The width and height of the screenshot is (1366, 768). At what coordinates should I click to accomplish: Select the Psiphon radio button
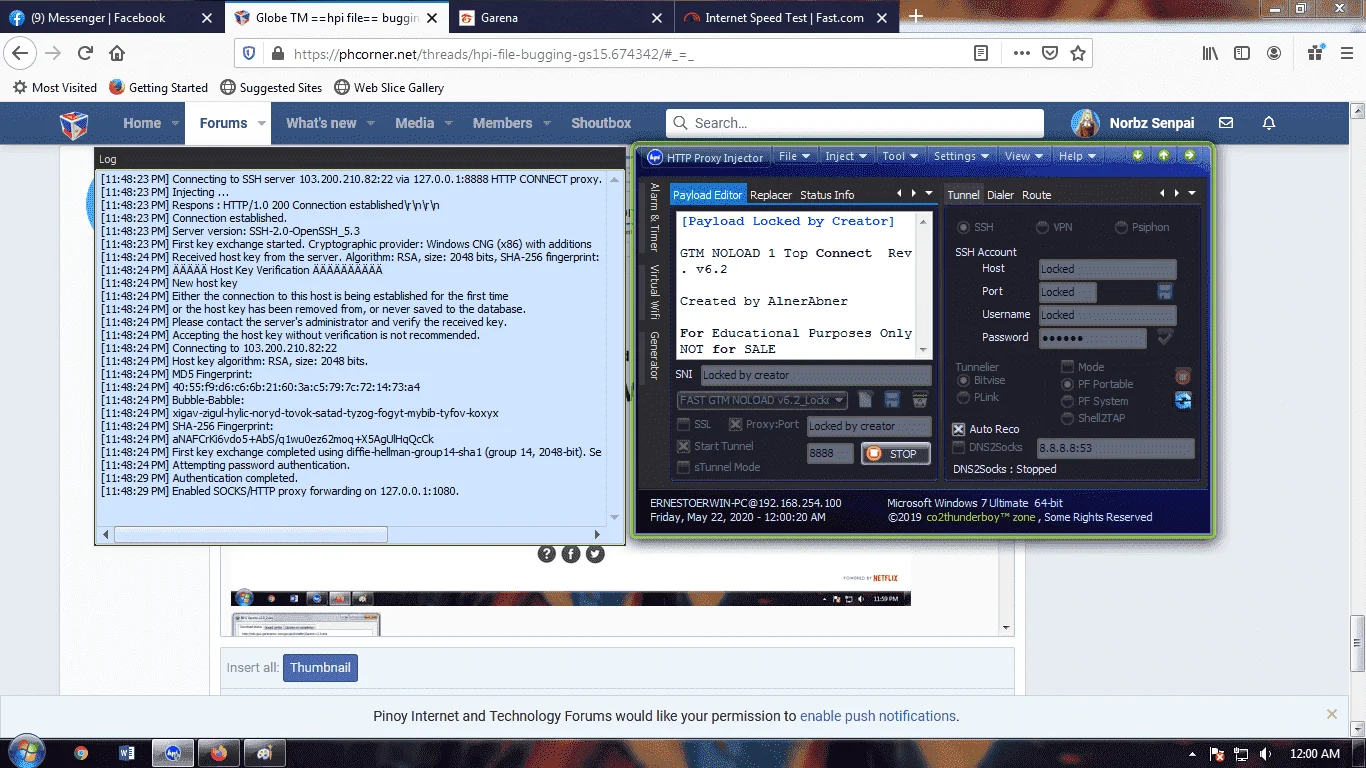coord(1121,227)
